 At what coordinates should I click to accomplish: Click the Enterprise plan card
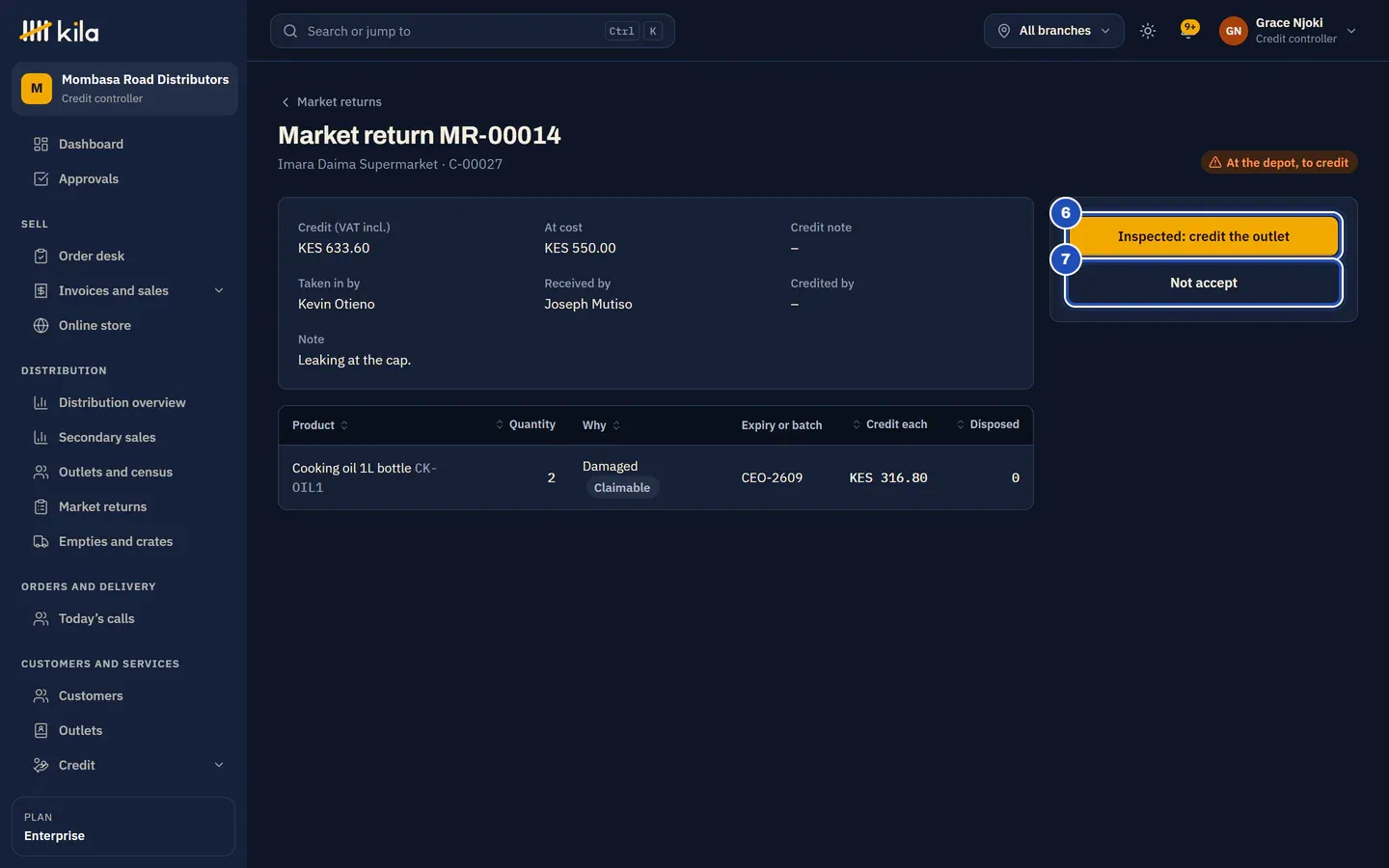pyautogui.click(x=123, y=827)
